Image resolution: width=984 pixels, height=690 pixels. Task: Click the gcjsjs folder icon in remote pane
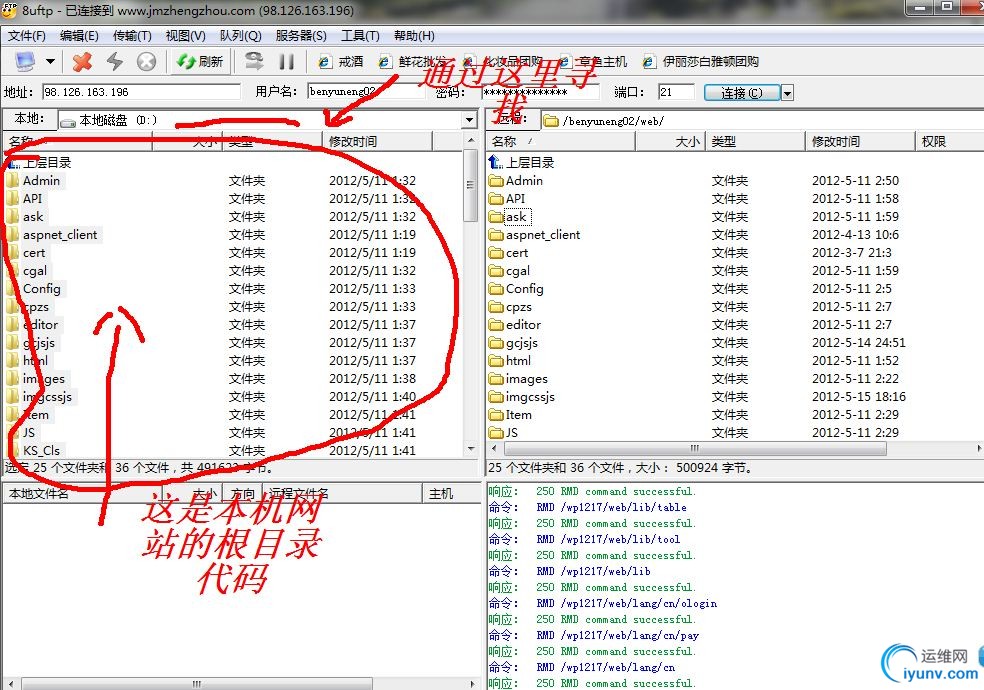click(496, 343)
